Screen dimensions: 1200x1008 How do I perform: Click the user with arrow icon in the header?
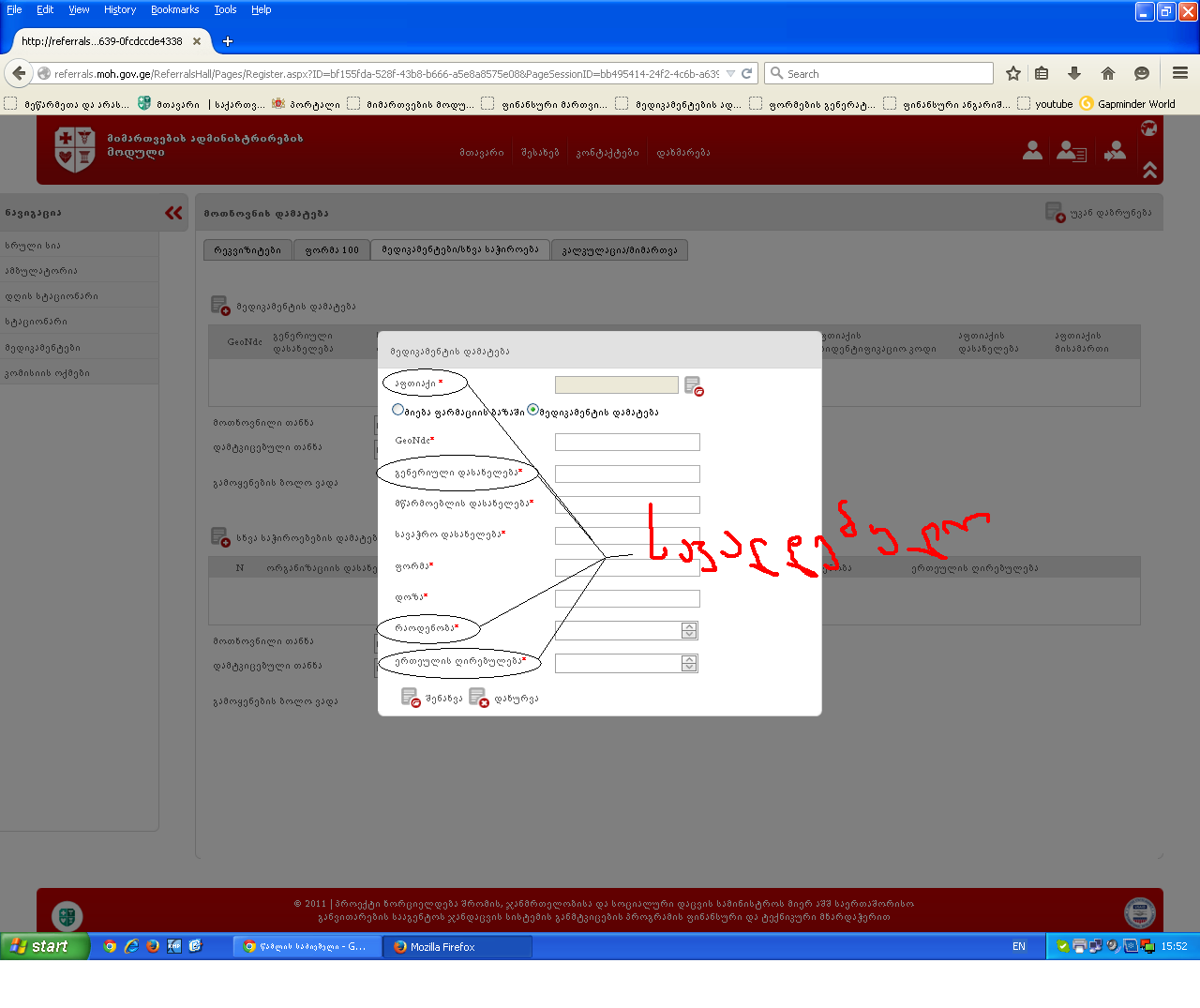pos(1115,151)
